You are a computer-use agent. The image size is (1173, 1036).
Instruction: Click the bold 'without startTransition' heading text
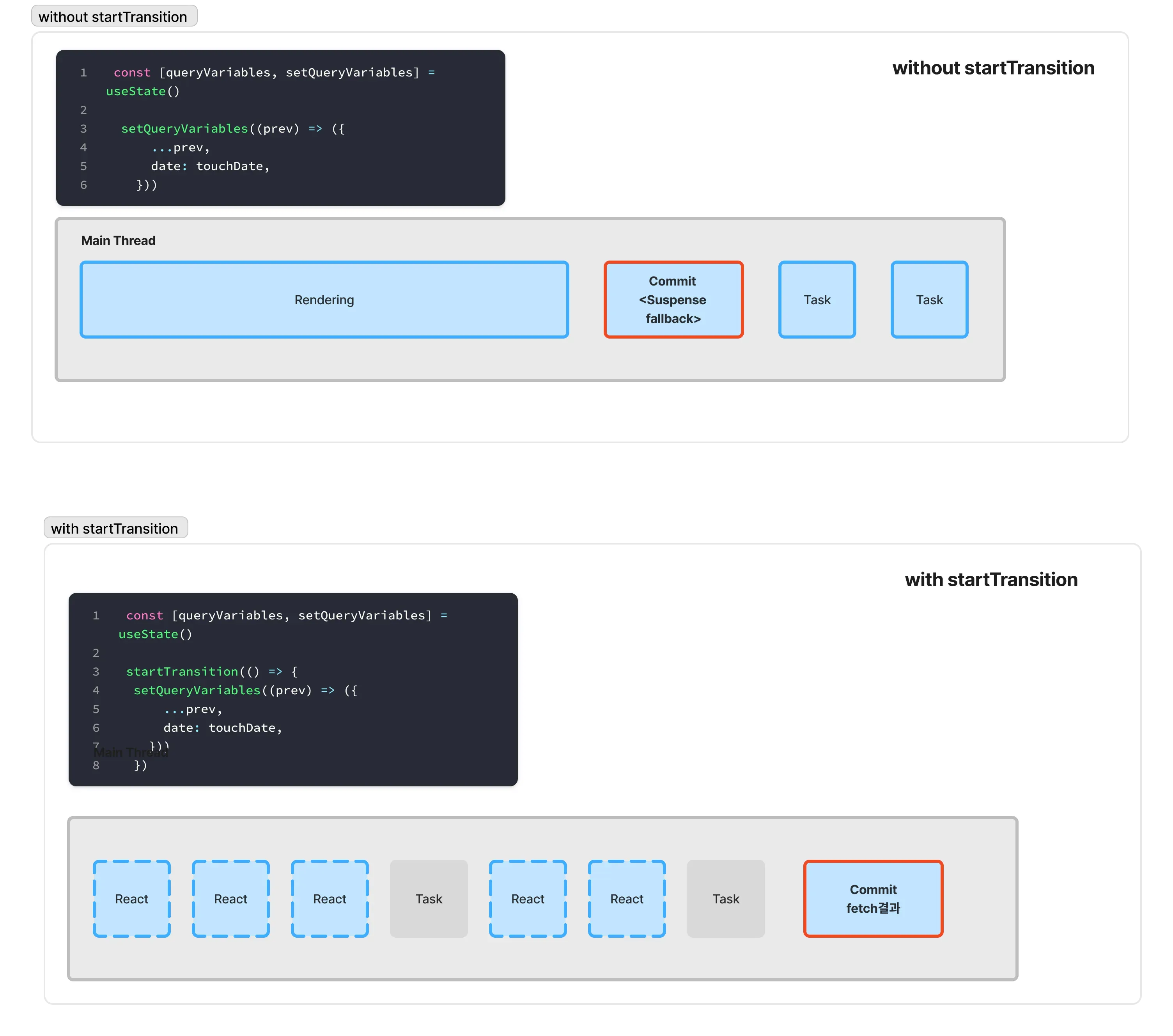(993, 68)
